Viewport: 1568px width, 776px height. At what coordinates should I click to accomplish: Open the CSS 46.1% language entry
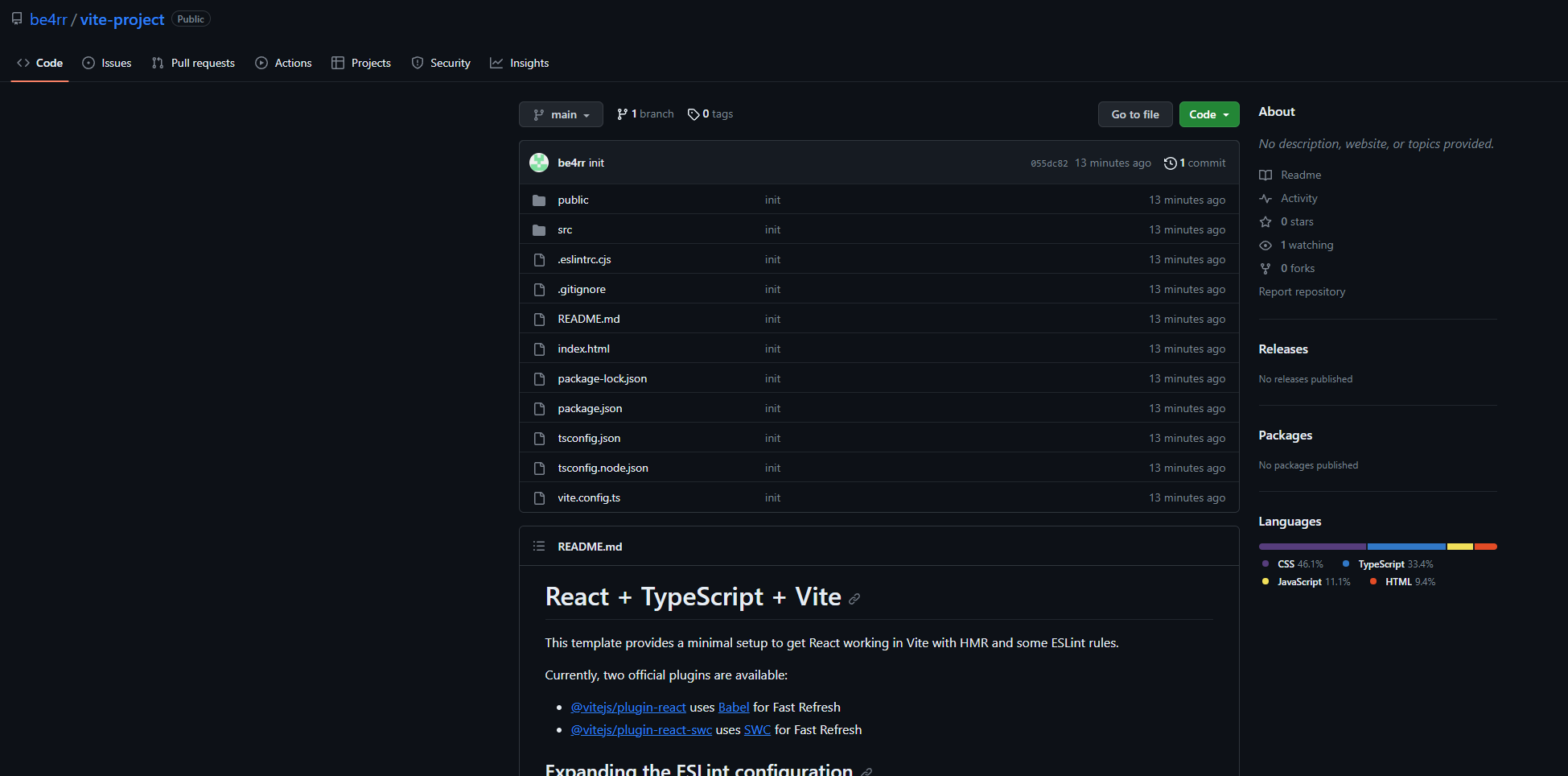(x=1293, y=564)
